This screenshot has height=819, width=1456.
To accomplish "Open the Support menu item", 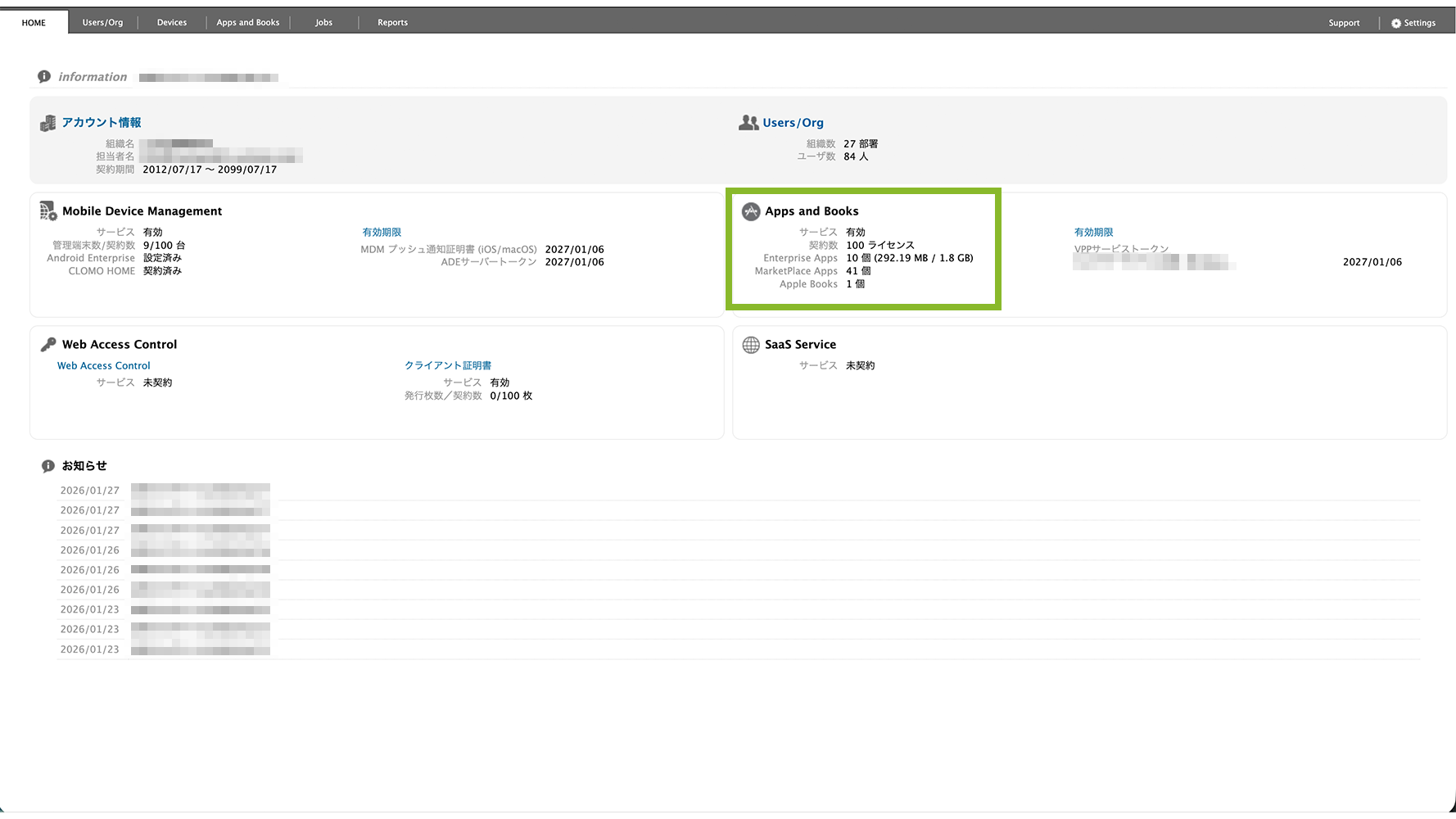I will click(1344, 23).
